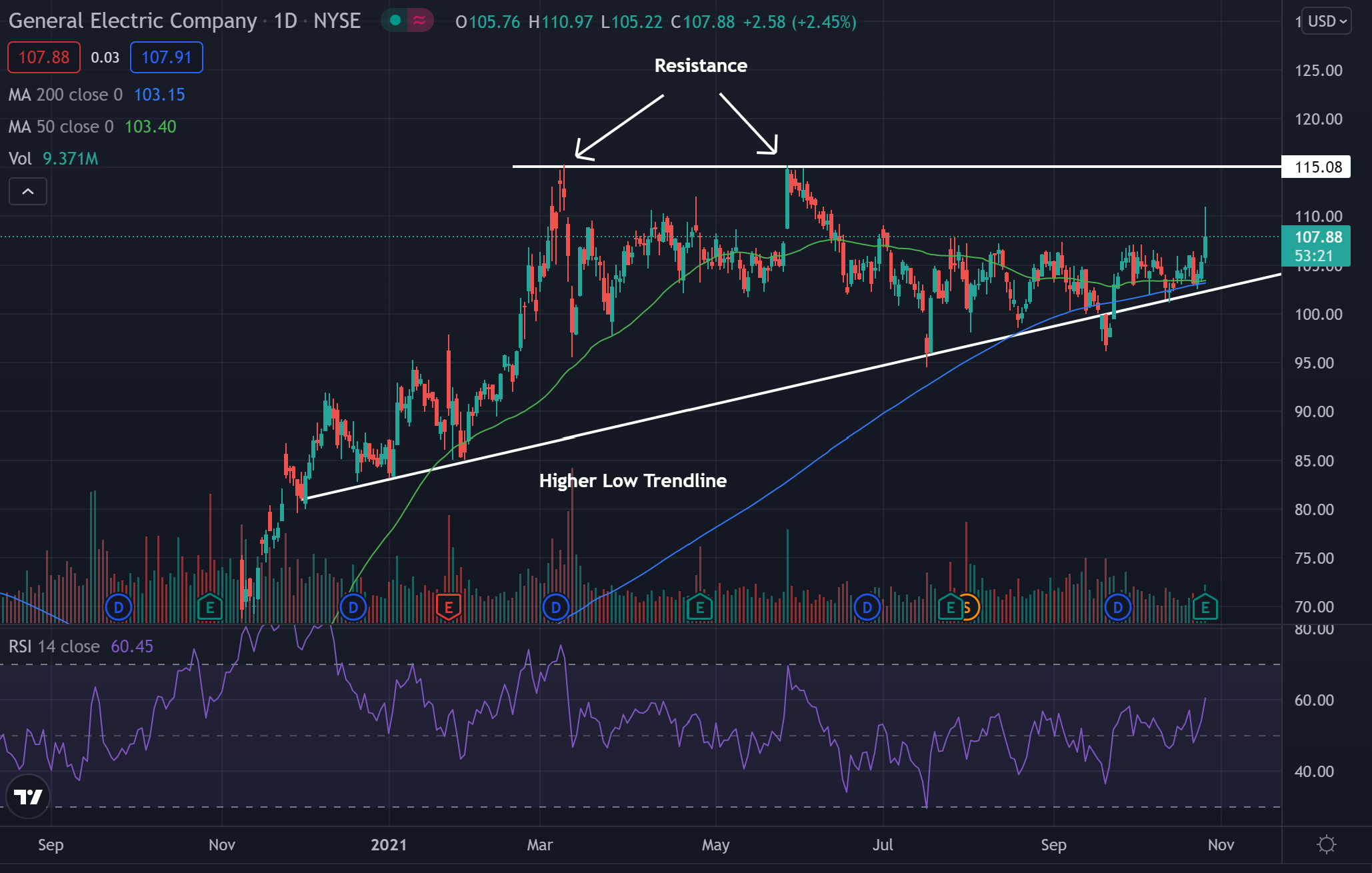
Task: Click the 60.00 RSI scale label
Action: 1314,700
